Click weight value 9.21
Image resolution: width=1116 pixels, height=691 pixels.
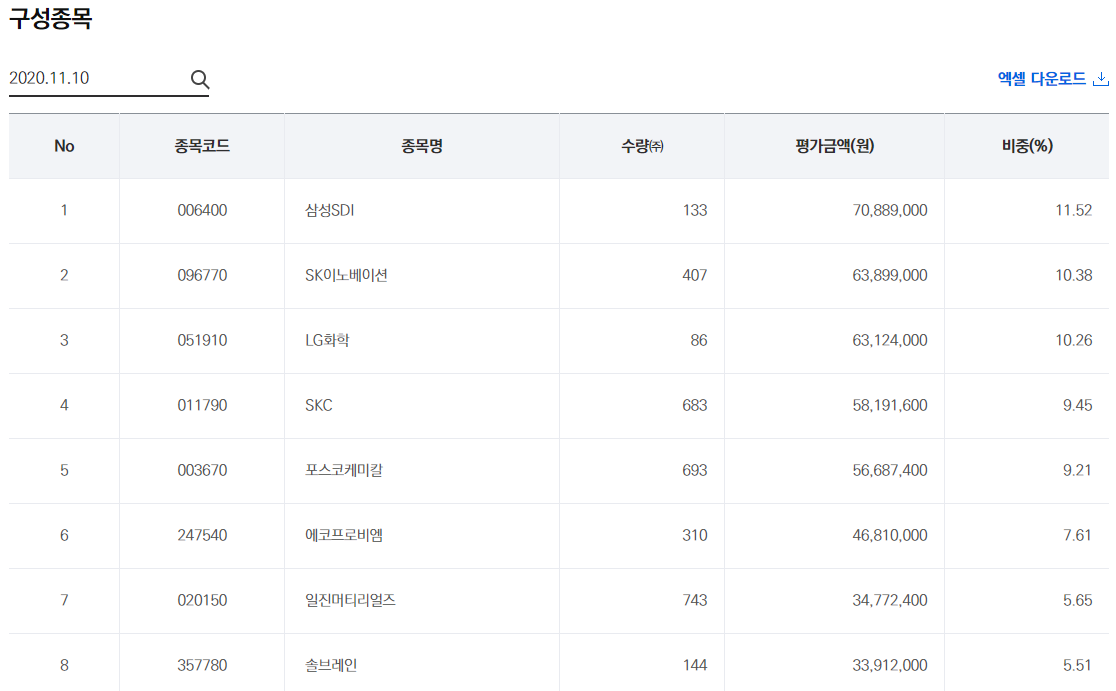[1078, 470]
